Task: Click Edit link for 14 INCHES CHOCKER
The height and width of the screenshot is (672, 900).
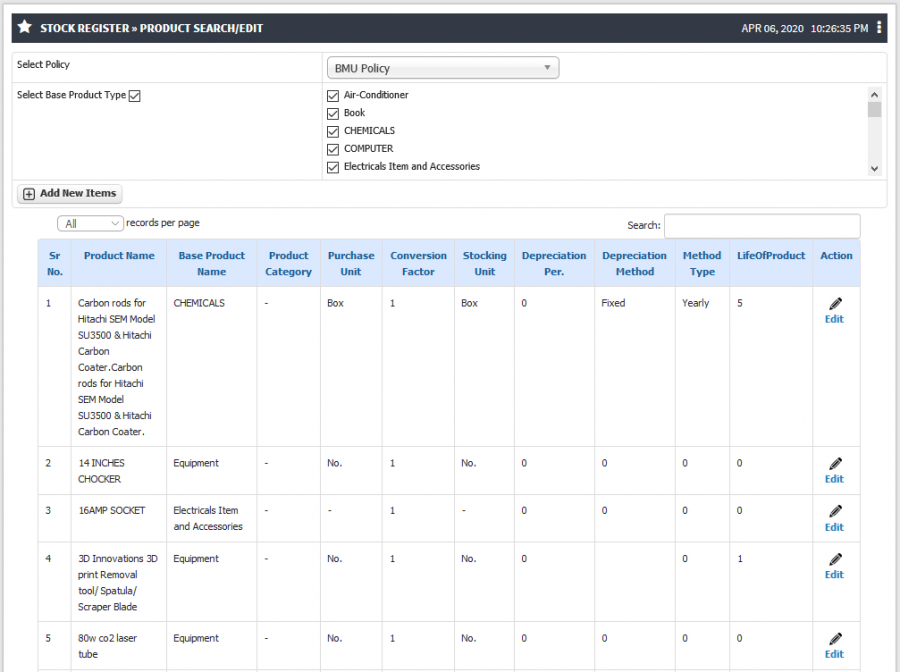Action: (x=834, y=479)
